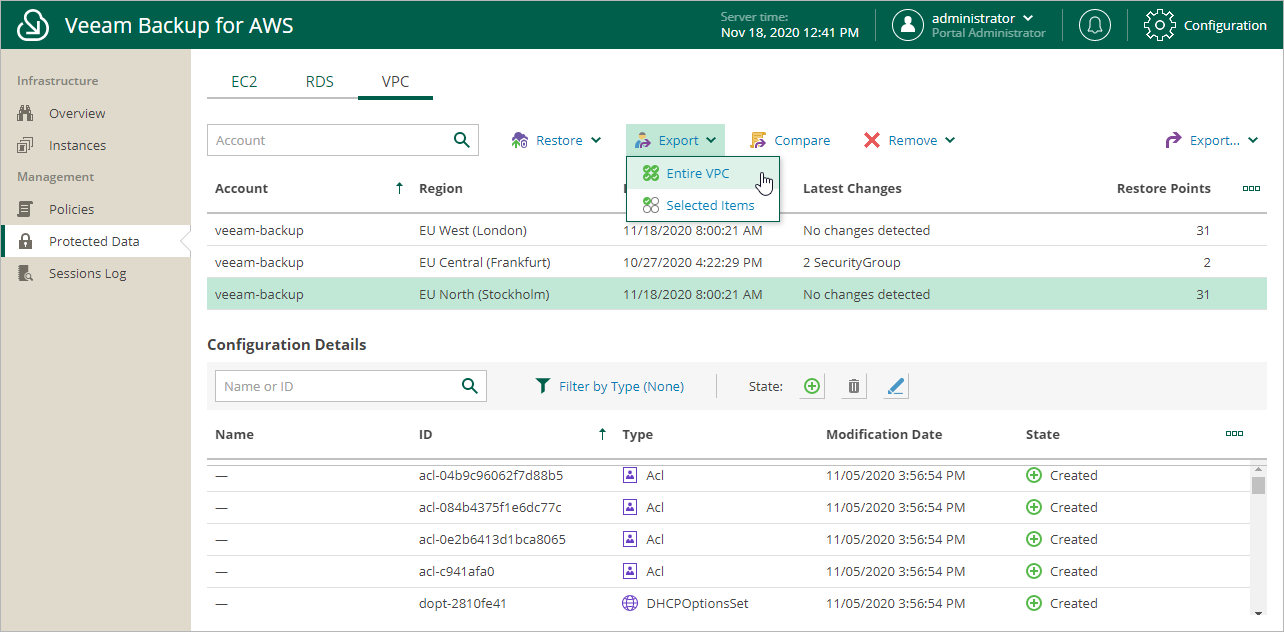Click the details table scrollbar thumb
Screen dimensions: 1284x632
[x=1258, y=485]
